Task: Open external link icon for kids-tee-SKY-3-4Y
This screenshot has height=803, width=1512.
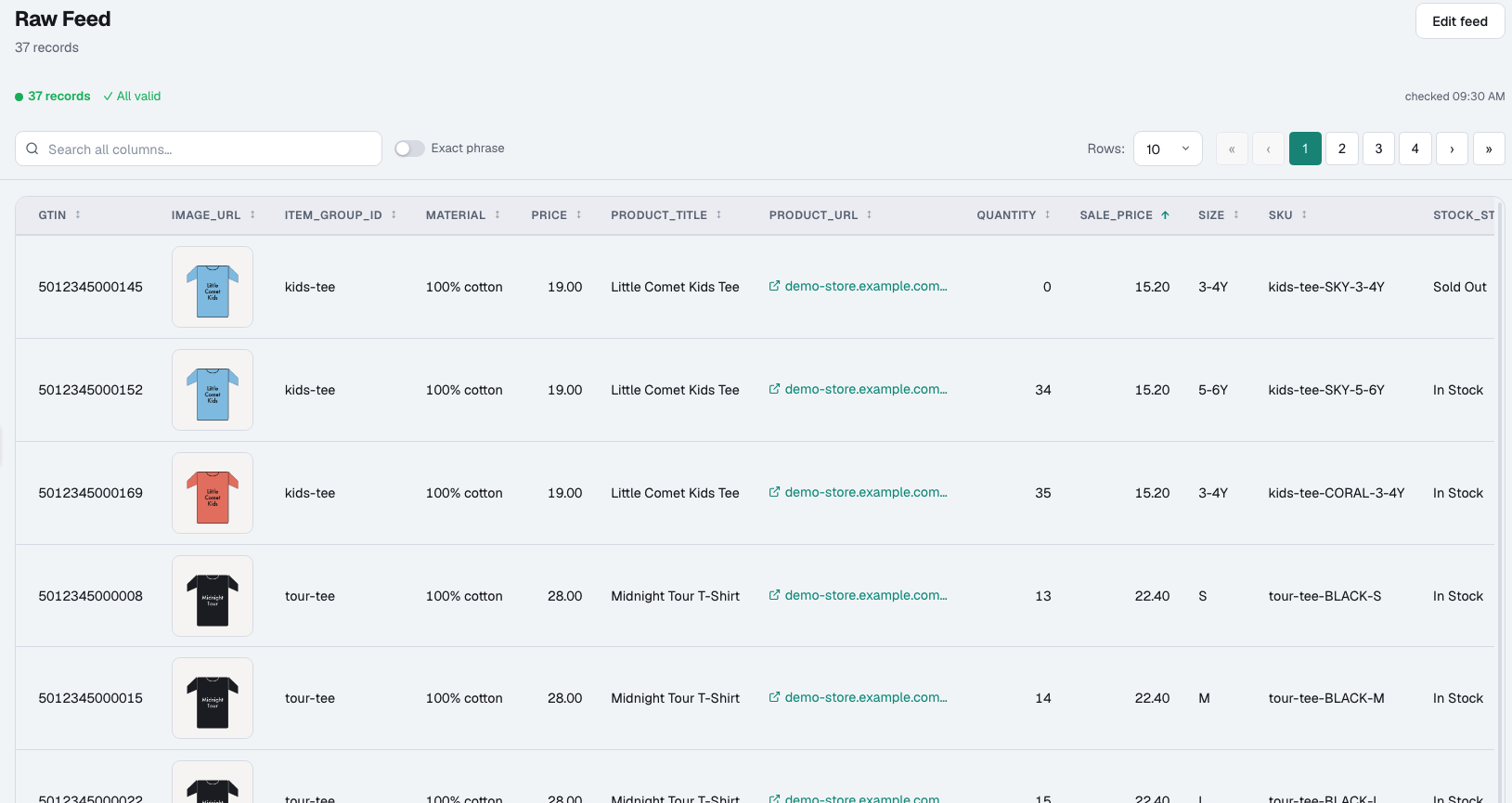Action: 774,286
